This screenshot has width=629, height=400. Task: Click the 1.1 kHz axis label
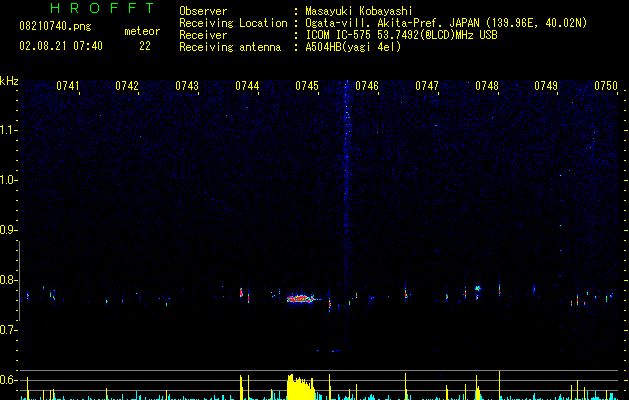8,130
